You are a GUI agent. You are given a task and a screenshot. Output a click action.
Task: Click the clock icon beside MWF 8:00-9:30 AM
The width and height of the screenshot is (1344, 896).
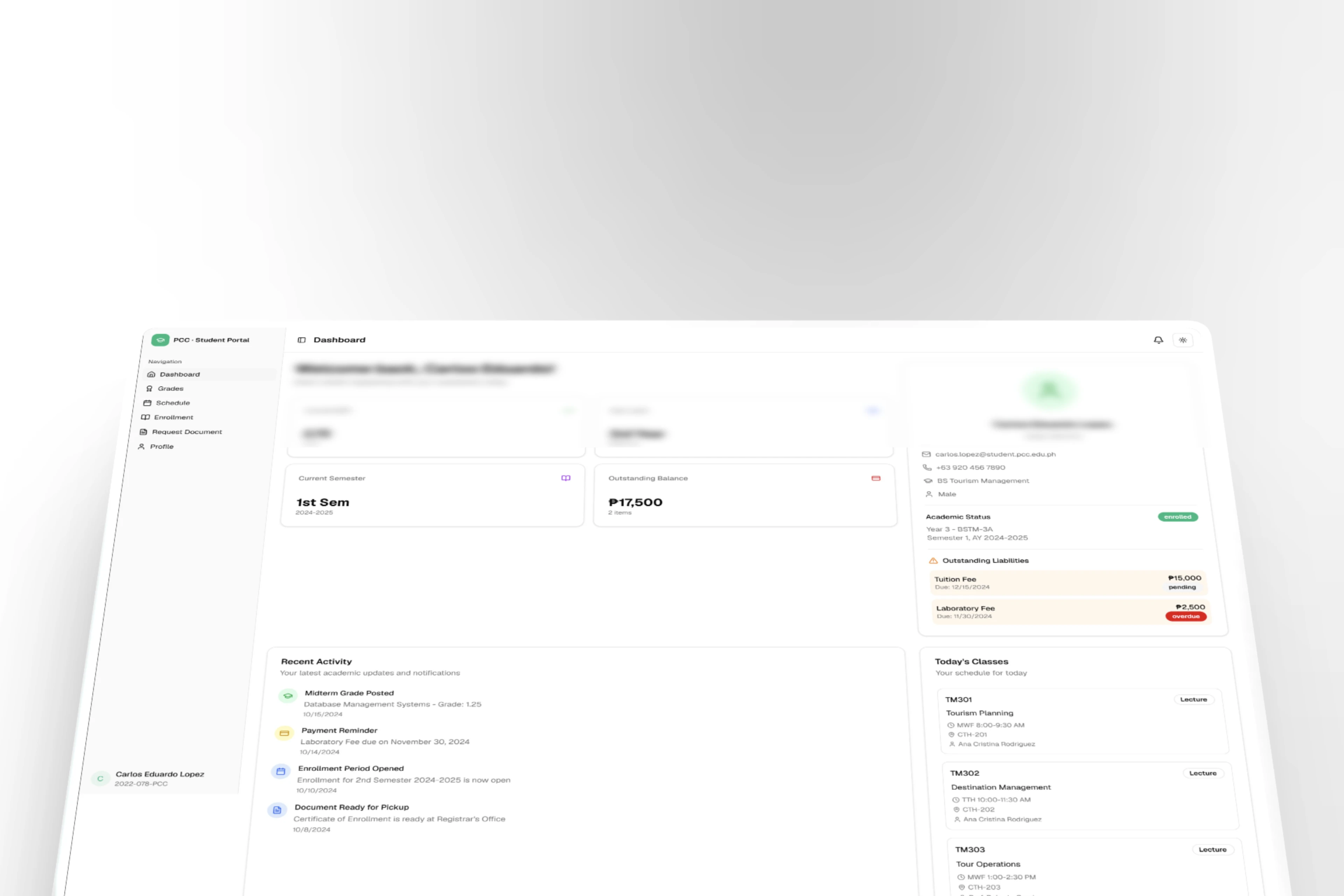pyautogui.click(x=951, y=725)
